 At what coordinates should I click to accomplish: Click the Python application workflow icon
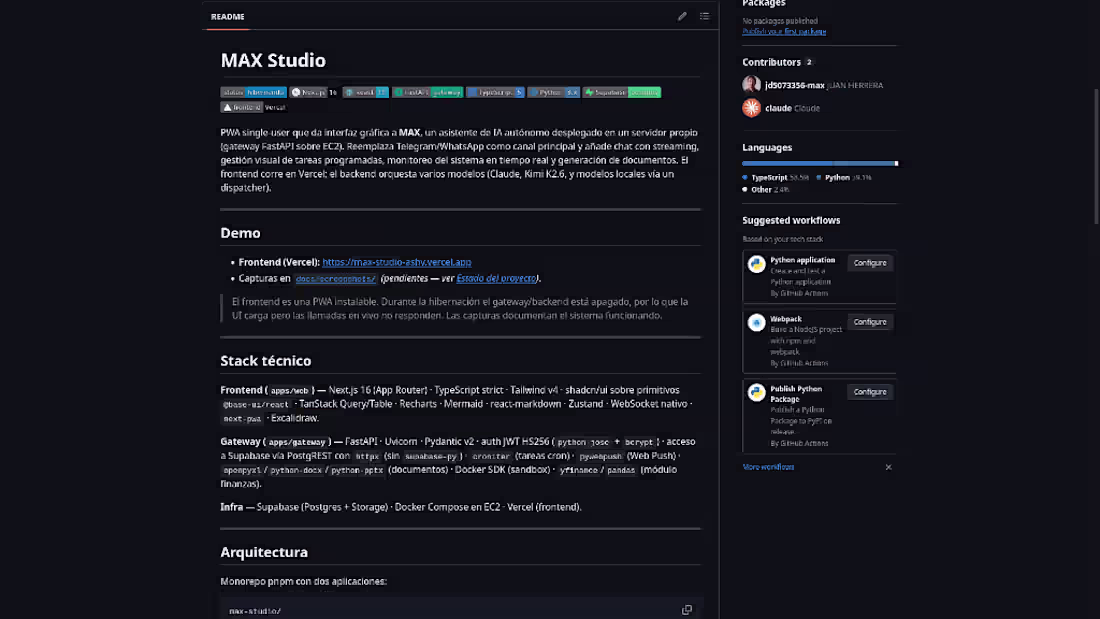(x=756, y=264)
